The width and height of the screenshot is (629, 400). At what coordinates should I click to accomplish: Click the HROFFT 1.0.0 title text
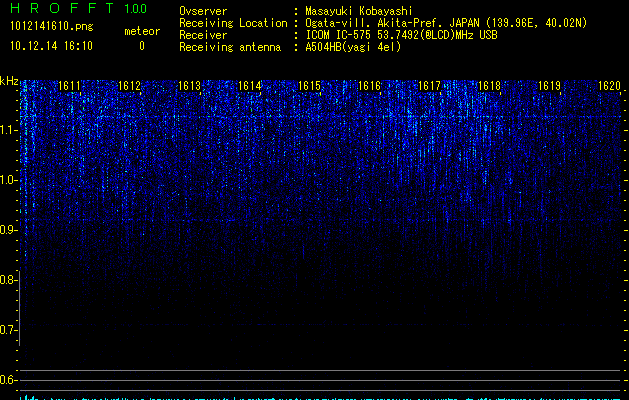[x=78, y=8]
